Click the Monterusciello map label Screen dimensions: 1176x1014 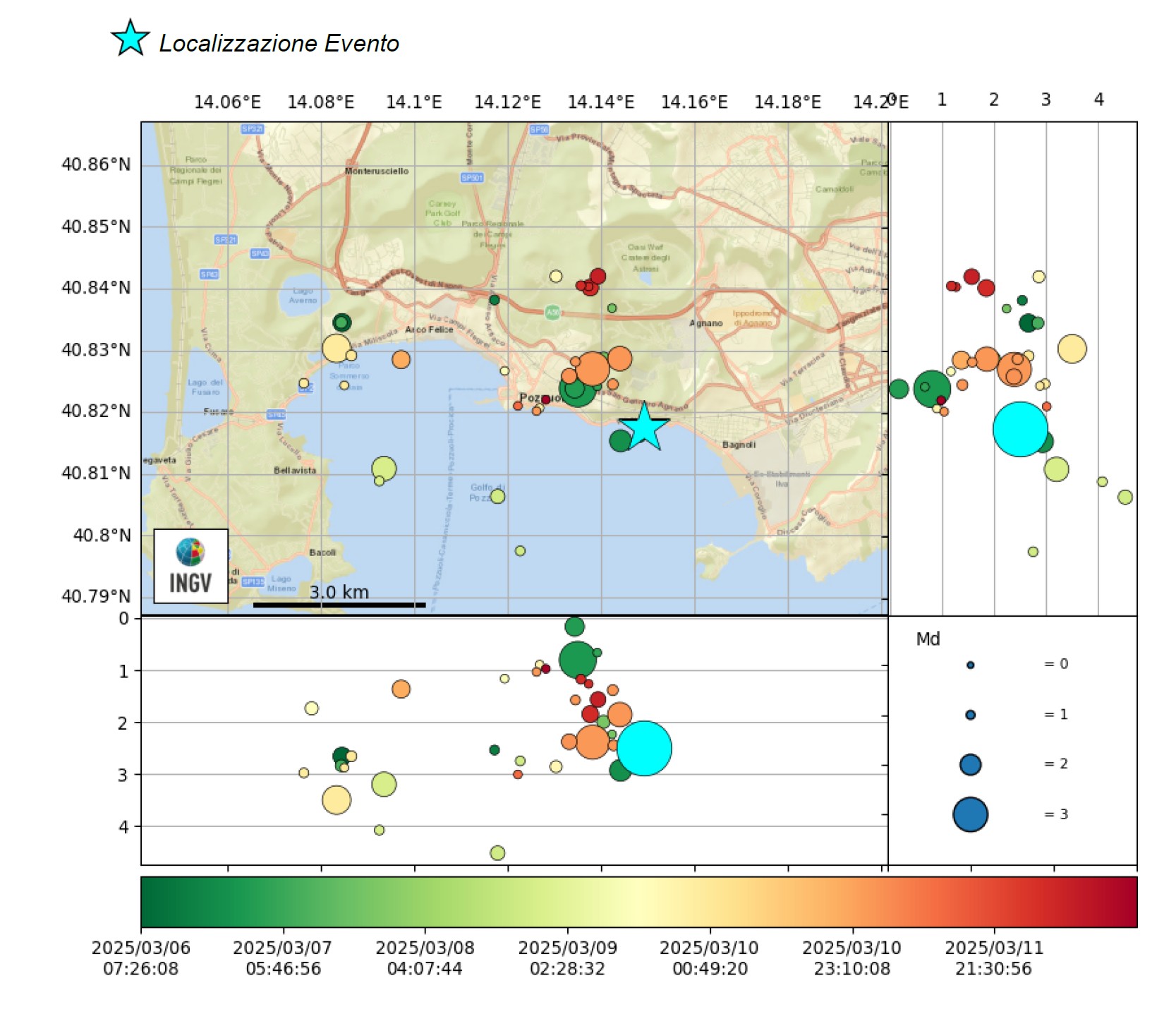tap(376, 171)
